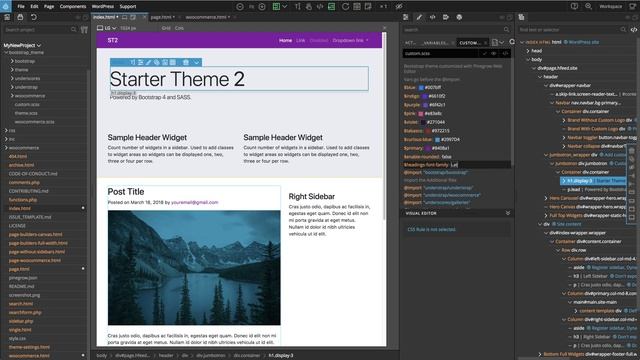Image resolution: width=640 pixels, height=360 pixels.
Task: Click the youremail@gmail.com link
Action: [194, 202]
